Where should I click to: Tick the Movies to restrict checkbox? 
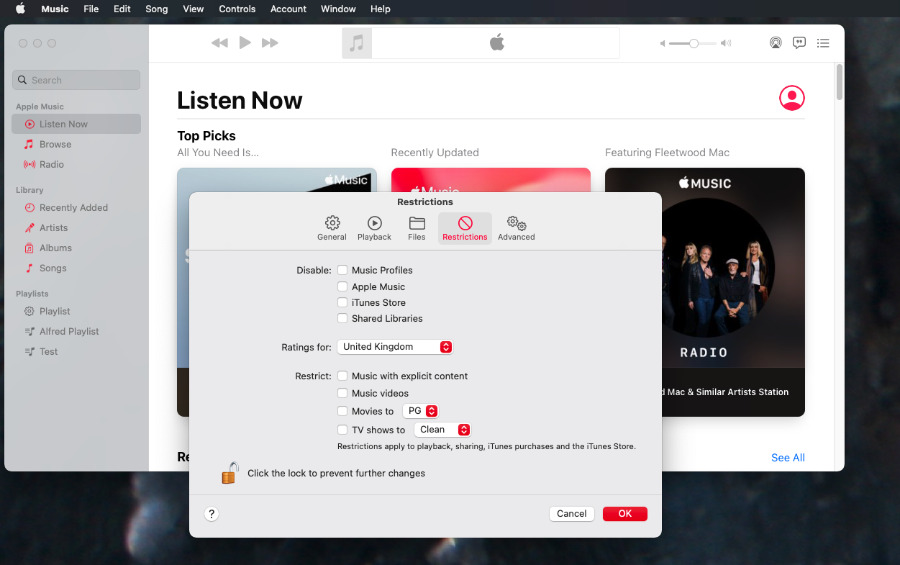tap(343, 411)
